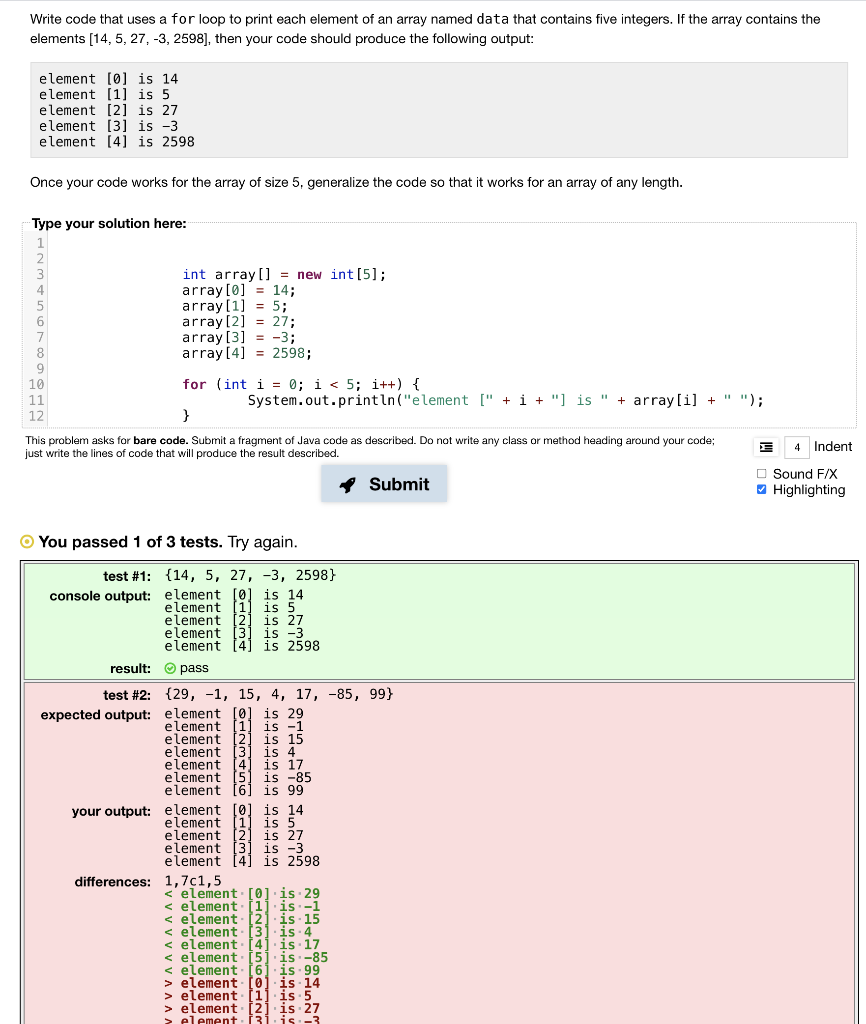Click the indent size field showing 4
866x1024 pixels.
(x=797, y=447)
